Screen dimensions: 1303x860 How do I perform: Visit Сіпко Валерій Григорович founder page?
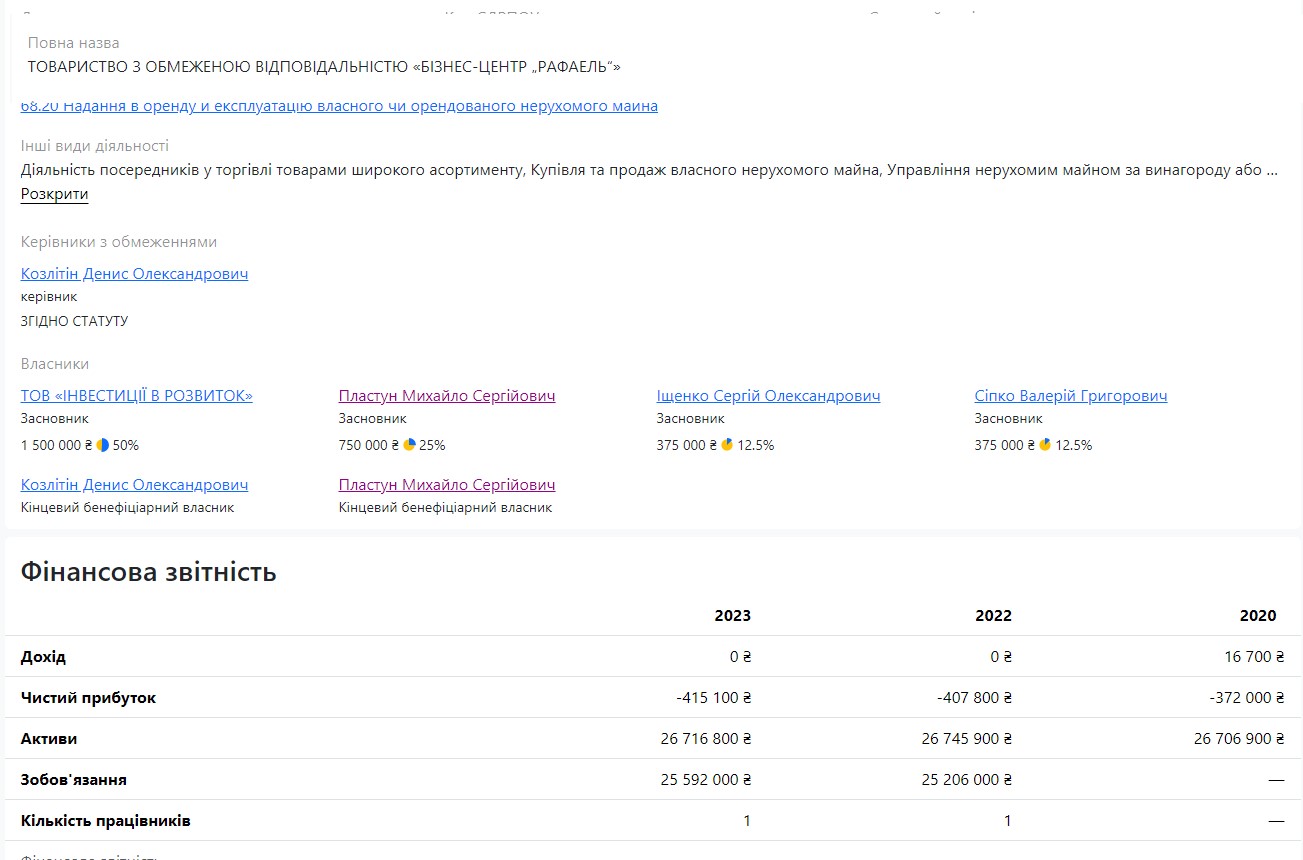click(x=1070, y=396)
